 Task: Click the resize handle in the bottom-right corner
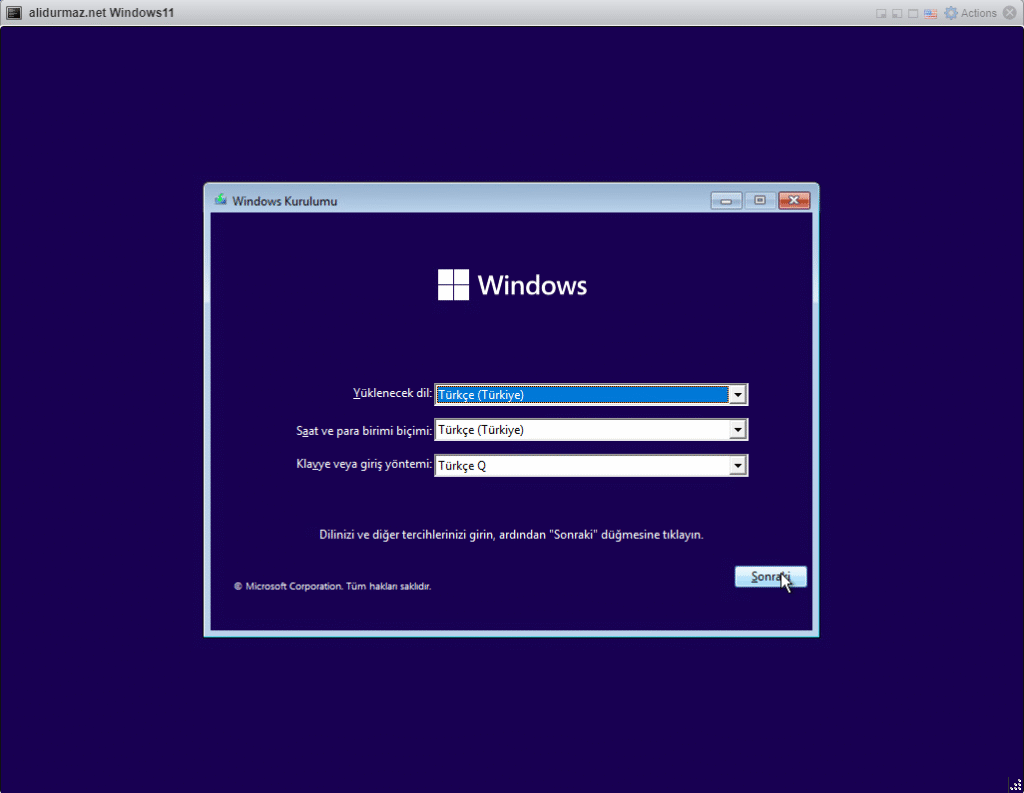(x=1015, y=785)
